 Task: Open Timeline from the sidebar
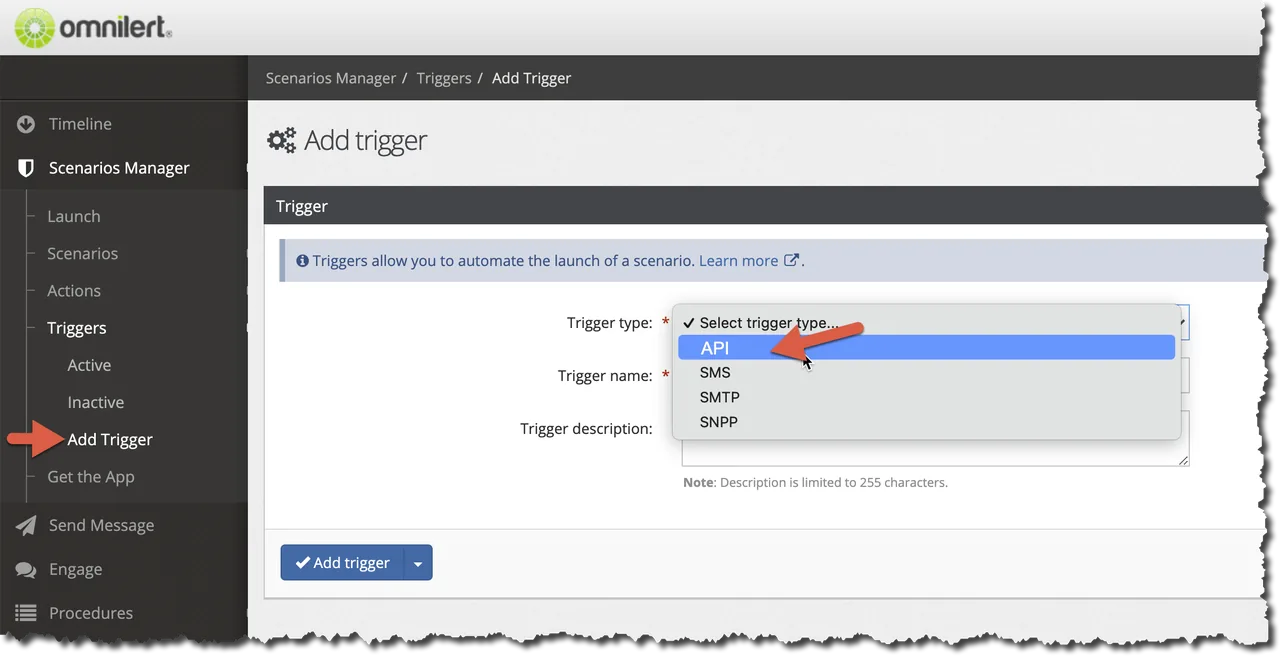point(80,124)
